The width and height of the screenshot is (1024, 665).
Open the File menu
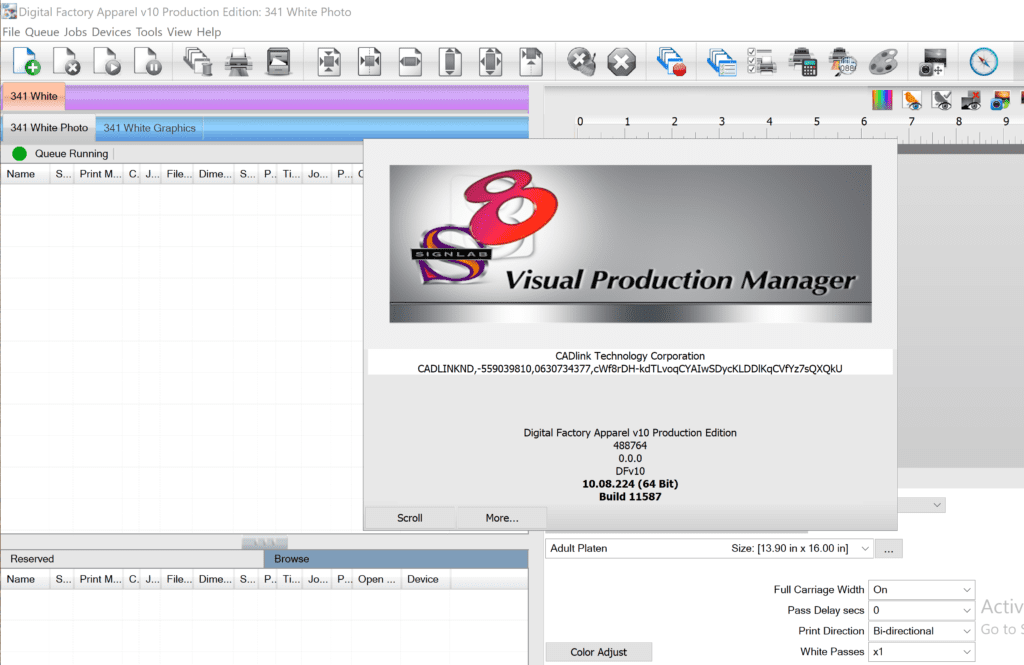click(x=11, y=32)
